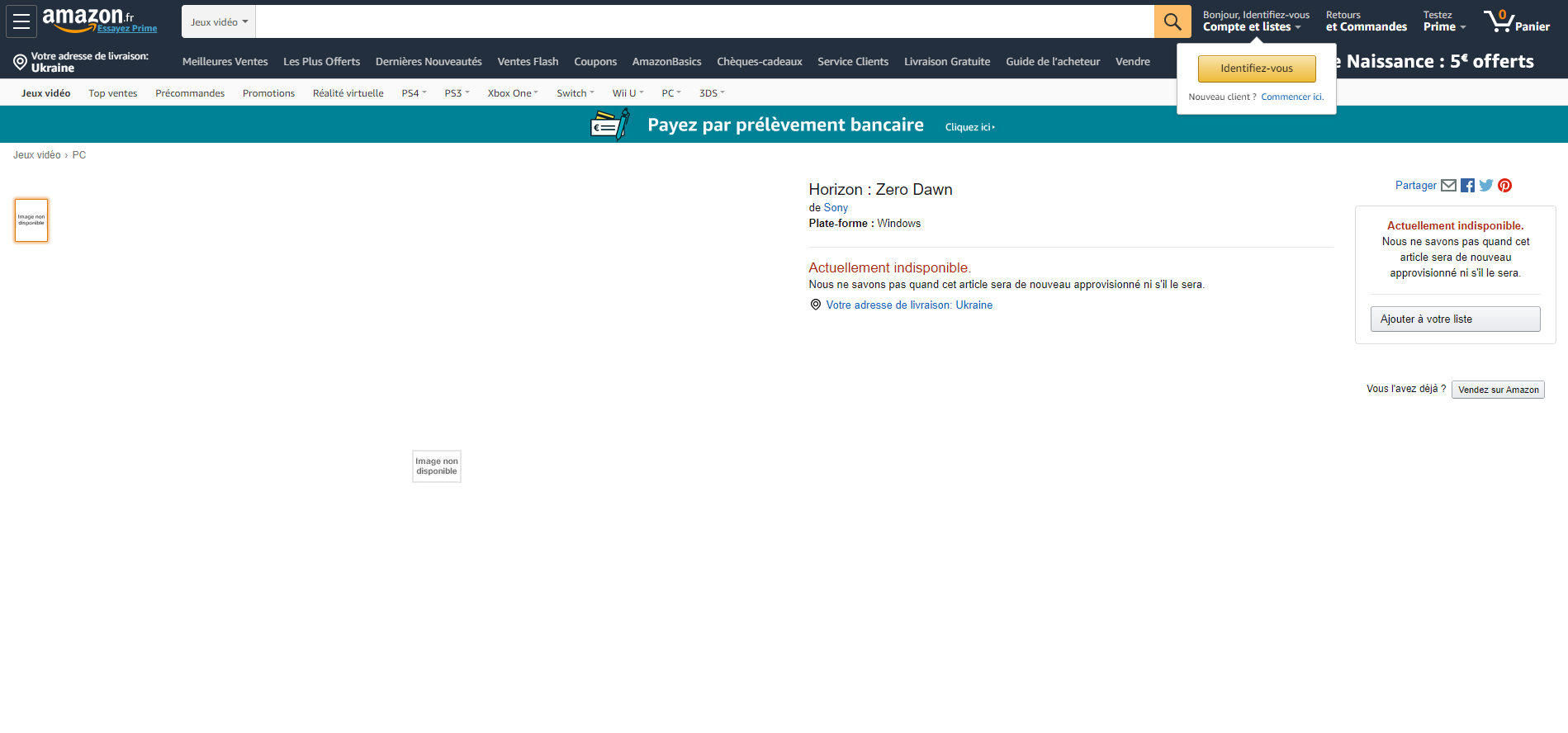Expand Compte et listes account menu
The width and height of the screenshot is (1568, 733).
click(x=1251, y=27)
